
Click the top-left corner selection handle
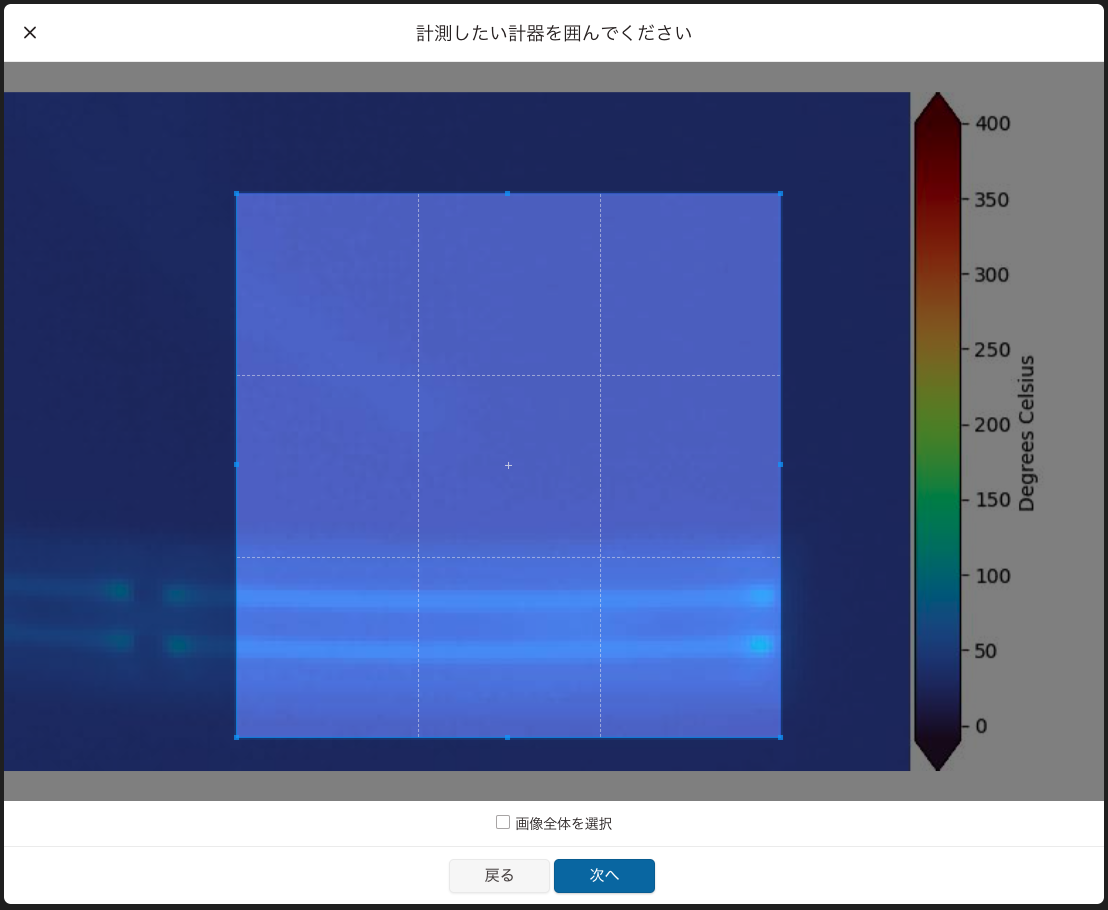coord(237,193)
